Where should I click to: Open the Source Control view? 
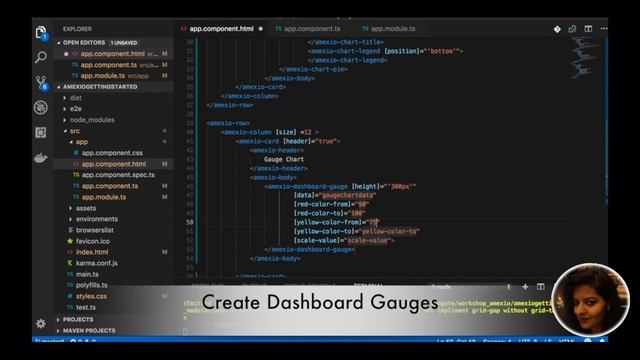(x=41, y=83)
